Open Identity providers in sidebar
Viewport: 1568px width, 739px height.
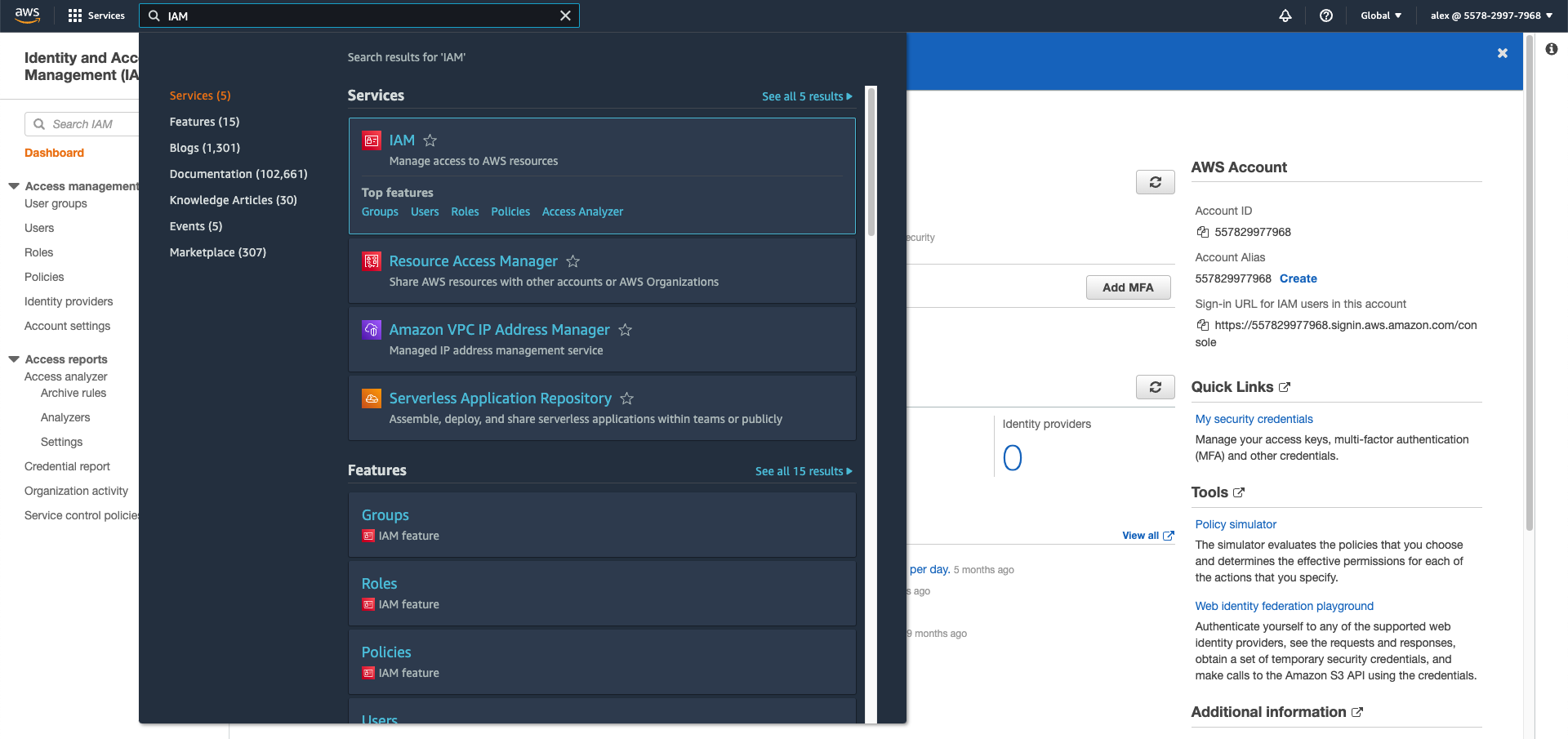pos(69,301)
